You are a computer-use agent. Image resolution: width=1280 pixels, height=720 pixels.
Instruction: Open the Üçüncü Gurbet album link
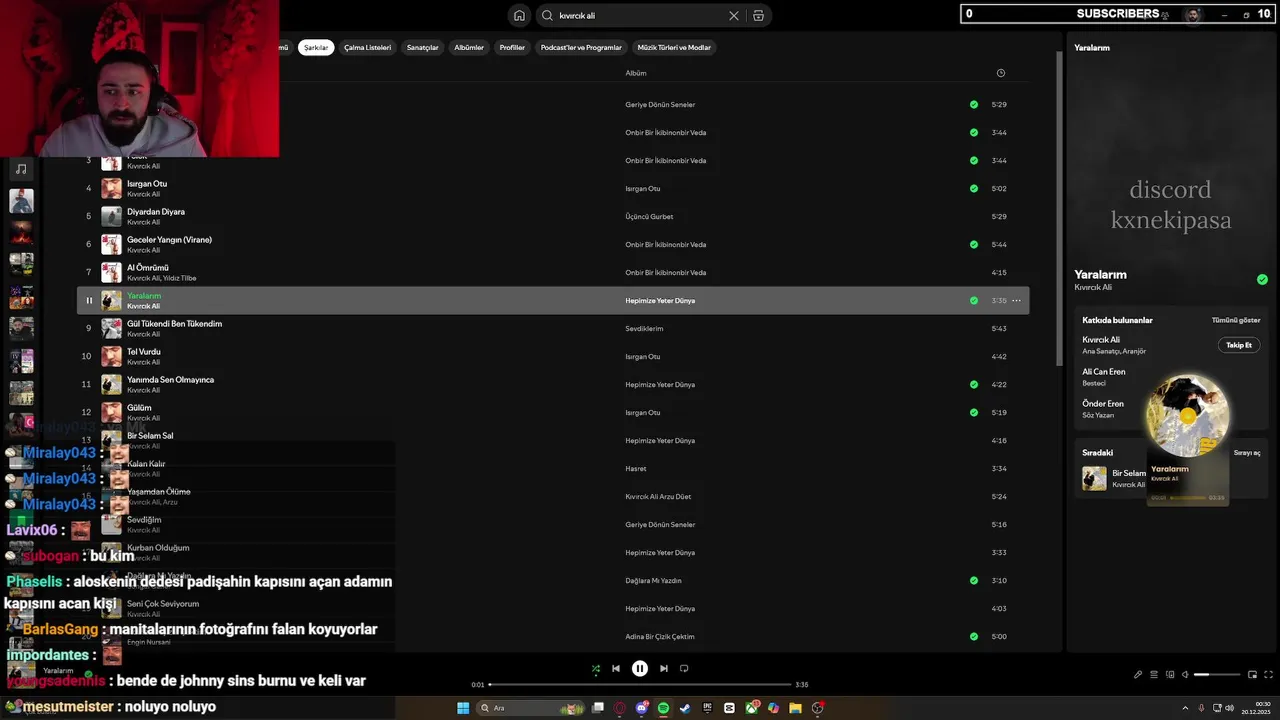click(649, 216)
